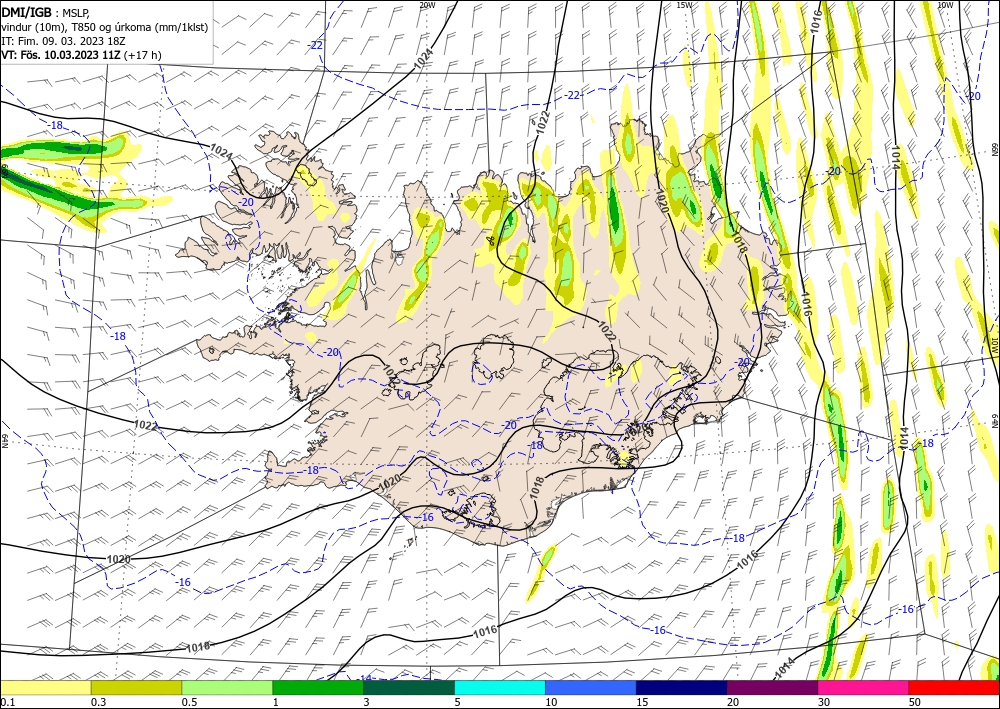Pick the blue 10–15 legend color swatch
This screenshot has height=709, width=1000.
[x=591, y=687]
